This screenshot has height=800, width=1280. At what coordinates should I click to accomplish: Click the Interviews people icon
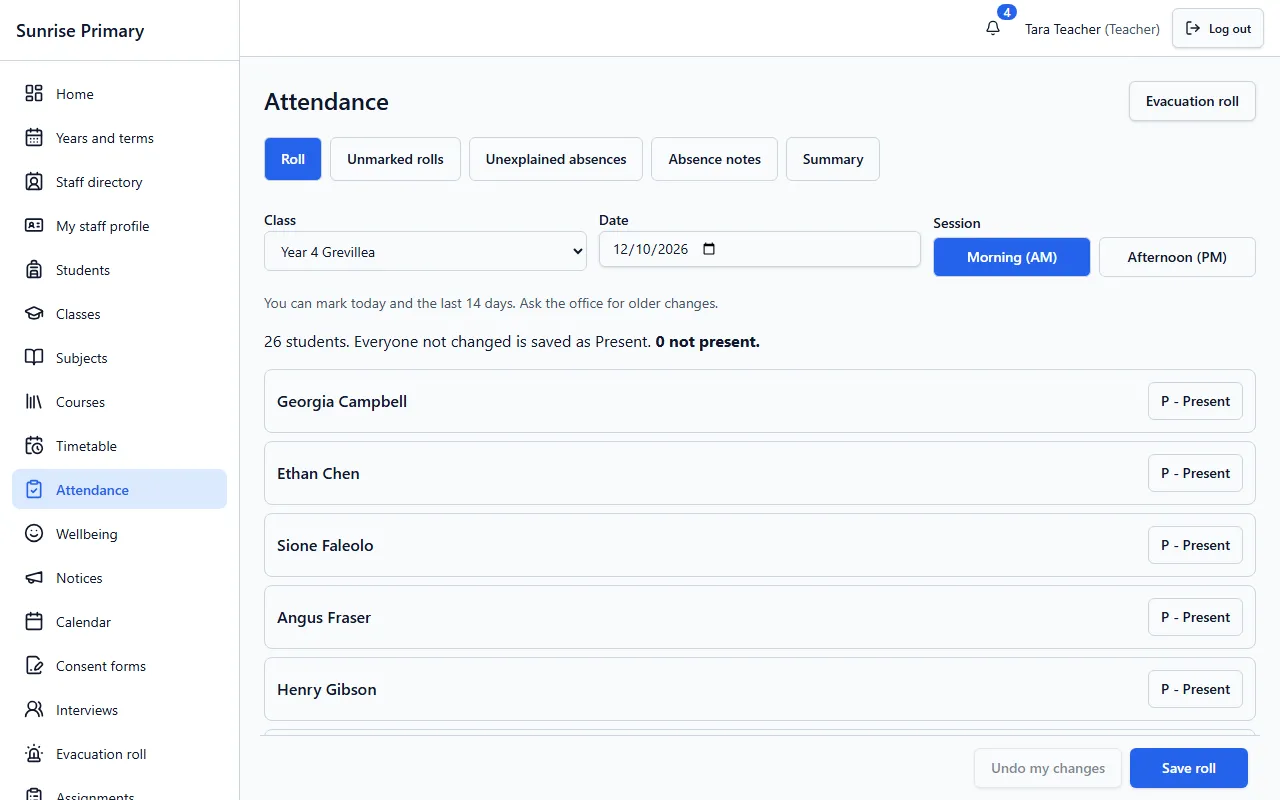pyautogui.click(x=34, y=710)
